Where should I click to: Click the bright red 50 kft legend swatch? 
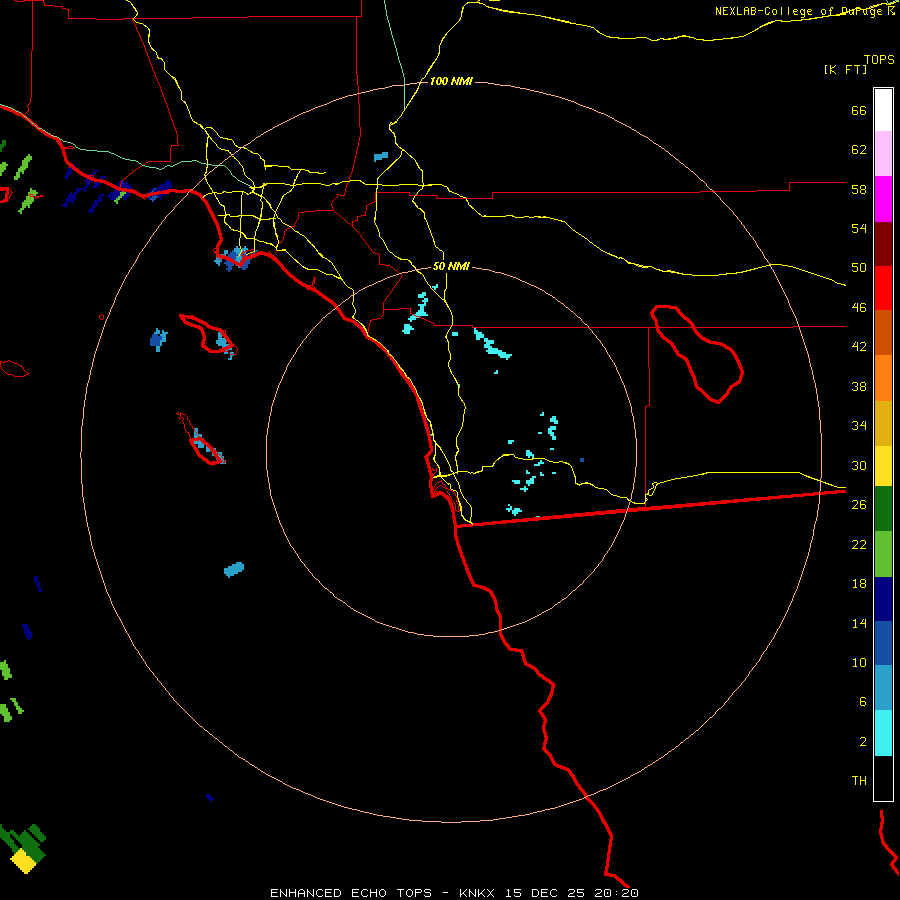point(883,288)
